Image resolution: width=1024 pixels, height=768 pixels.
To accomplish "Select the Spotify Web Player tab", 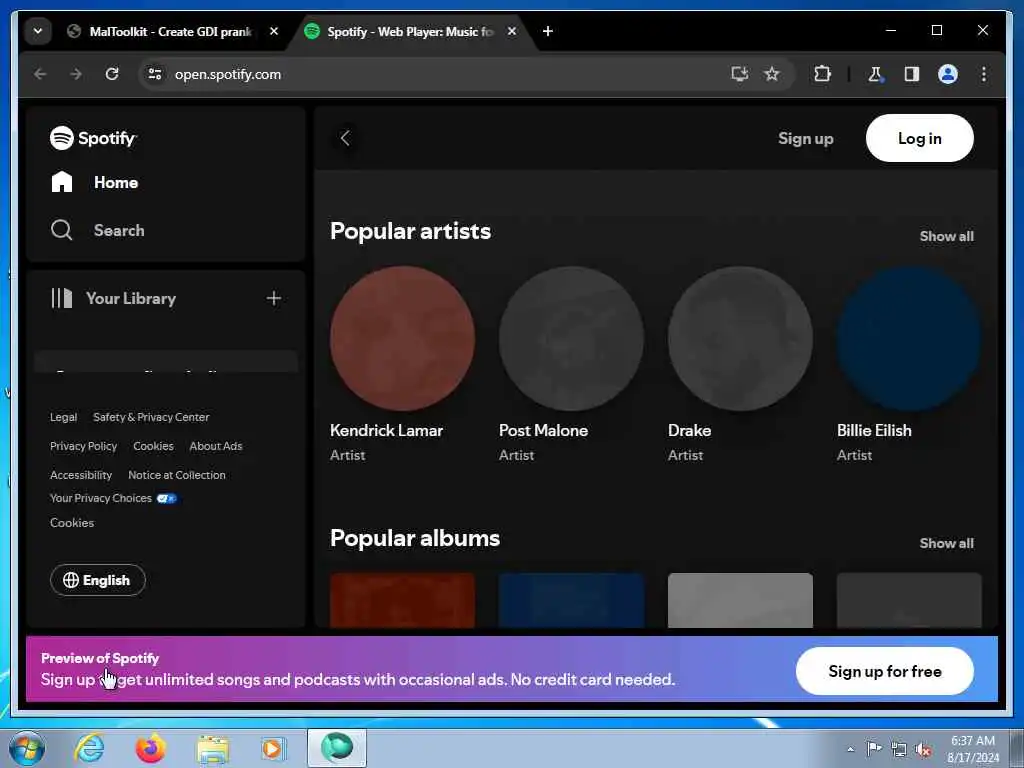I will [410, 31].
